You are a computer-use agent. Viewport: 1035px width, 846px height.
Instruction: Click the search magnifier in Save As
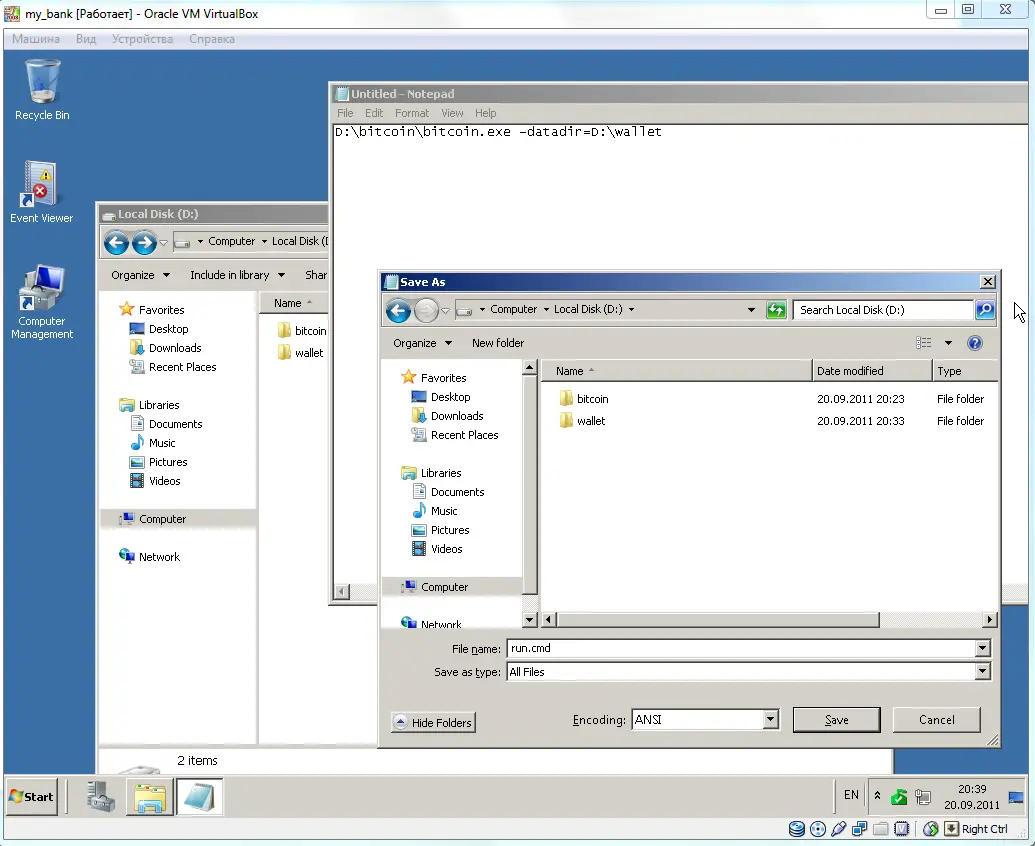tap(985, 310)
